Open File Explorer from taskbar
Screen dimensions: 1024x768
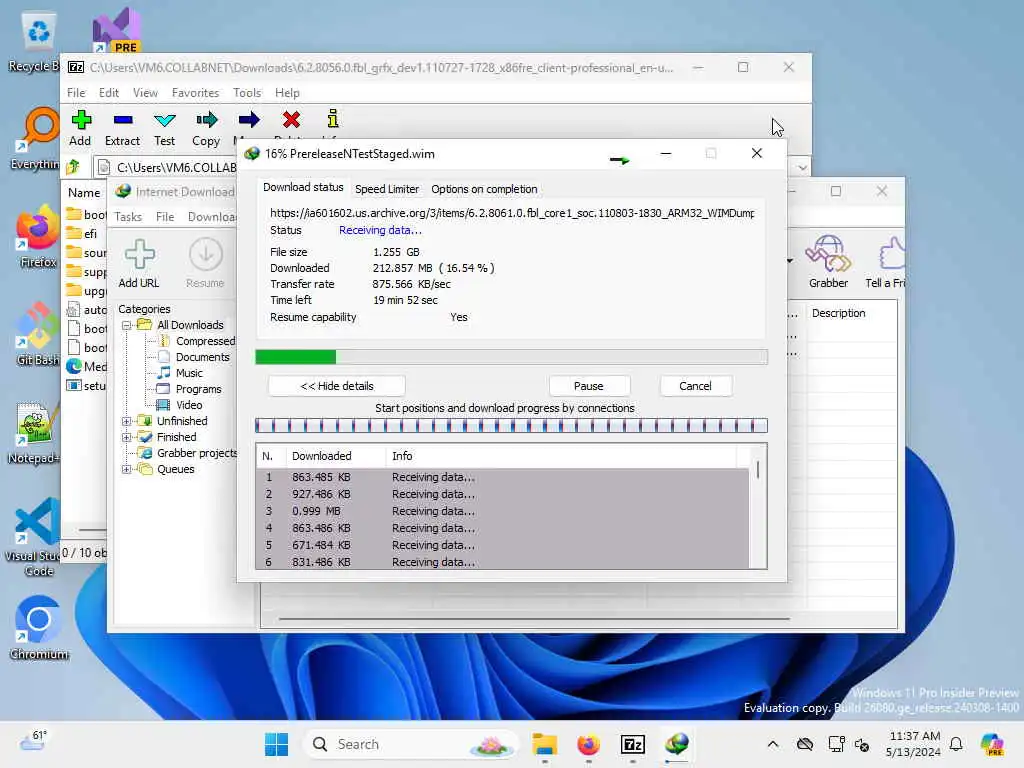pos(544,744)
